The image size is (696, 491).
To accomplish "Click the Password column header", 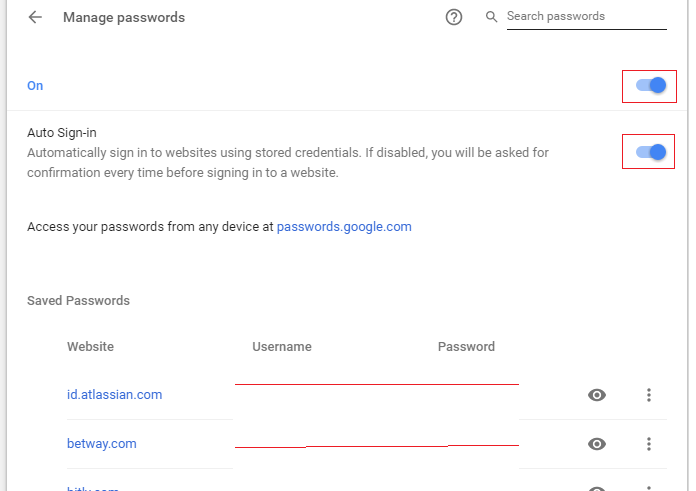I will click(466, 347).
